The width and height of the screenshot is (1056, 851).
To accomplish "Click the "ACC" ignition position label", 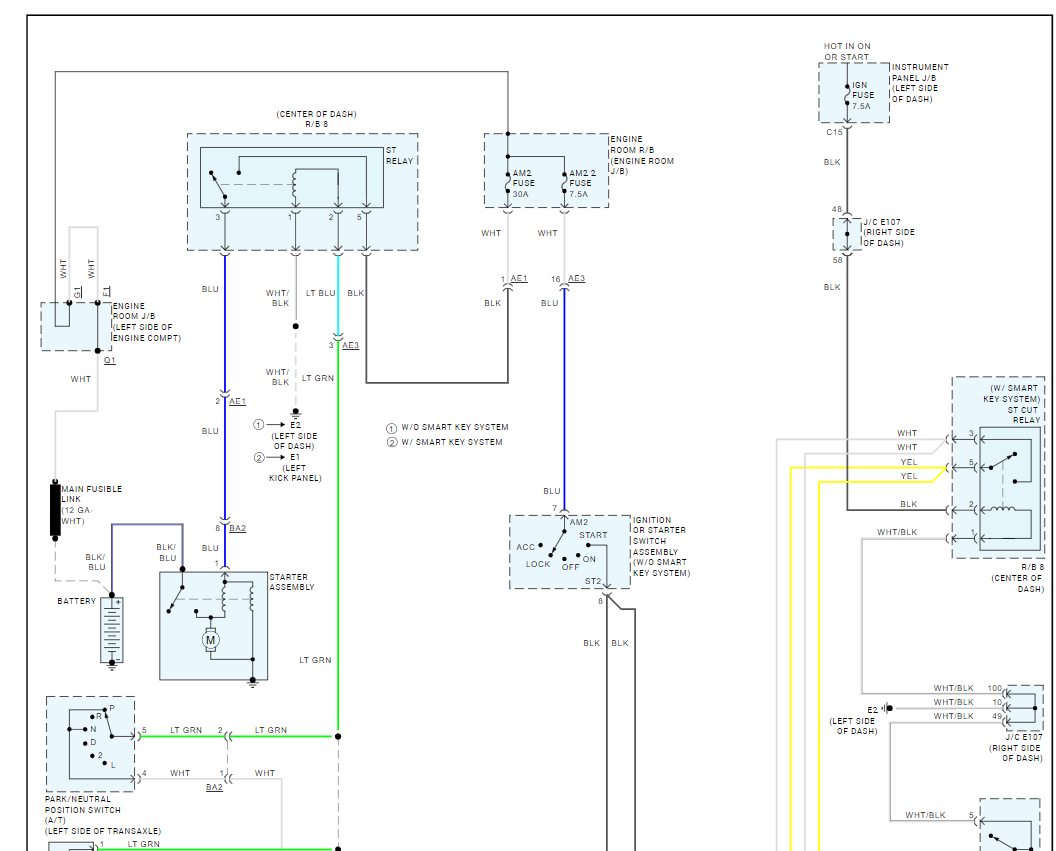I will click(525, 547).
